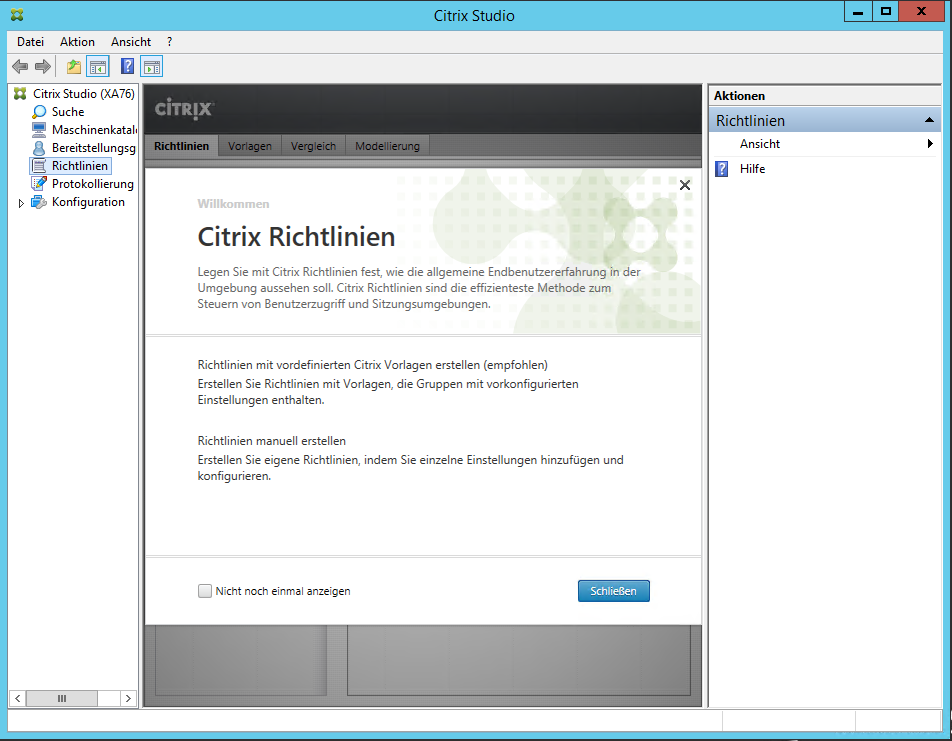
Task: Click the Richtlinien list icon in the tree
Action: click(x=39, y=166)
